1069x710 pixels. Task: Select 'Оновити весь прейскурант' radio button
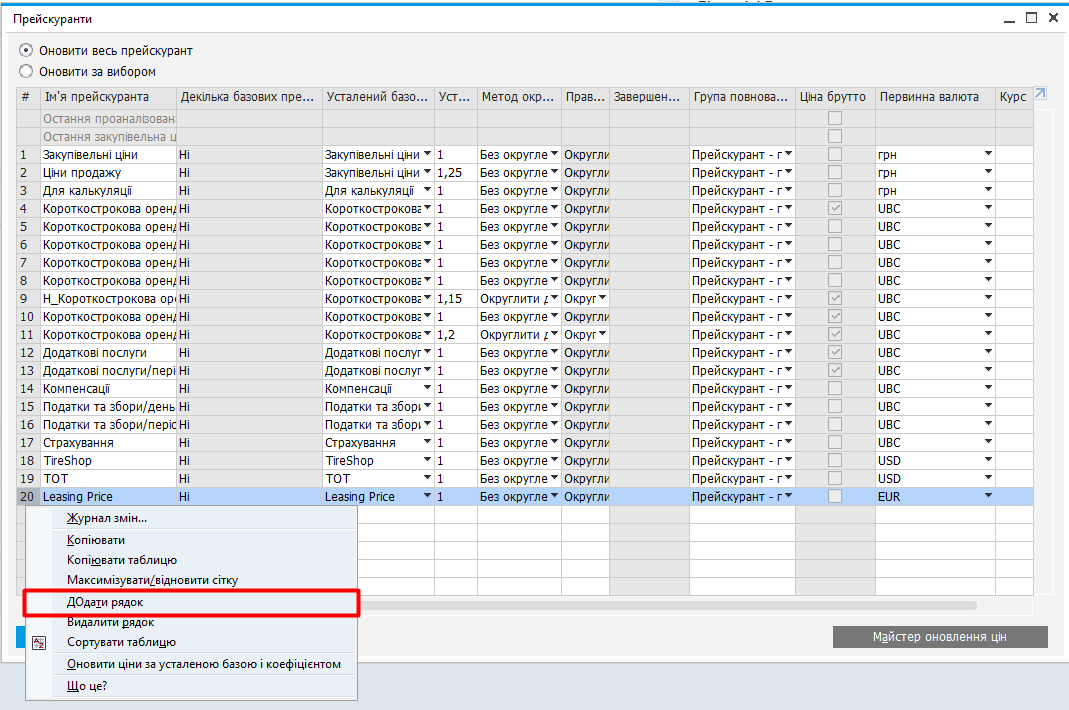click(x=27, y=50)
